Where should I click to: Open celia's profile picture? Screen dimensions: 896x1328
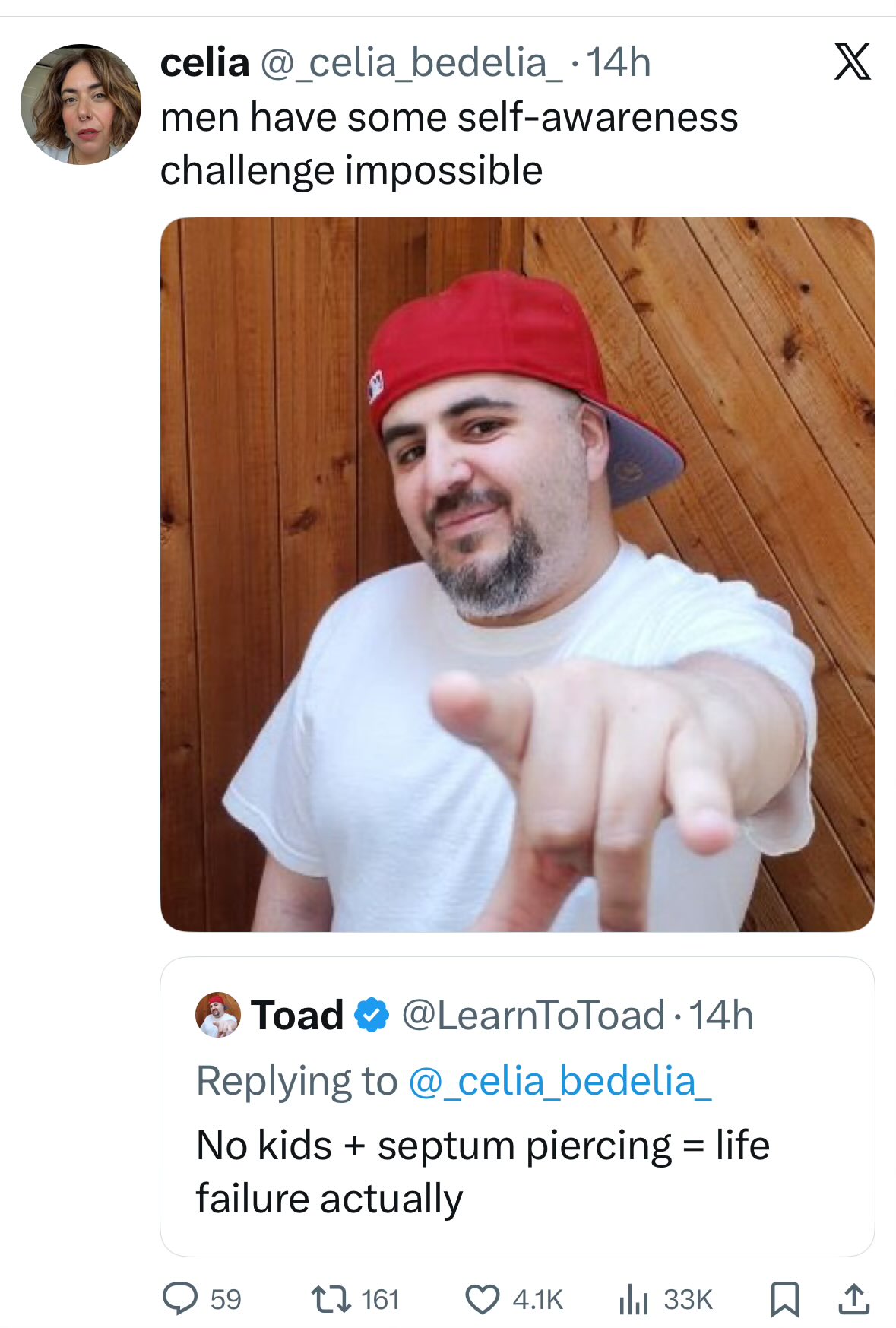tap(81, 104)
